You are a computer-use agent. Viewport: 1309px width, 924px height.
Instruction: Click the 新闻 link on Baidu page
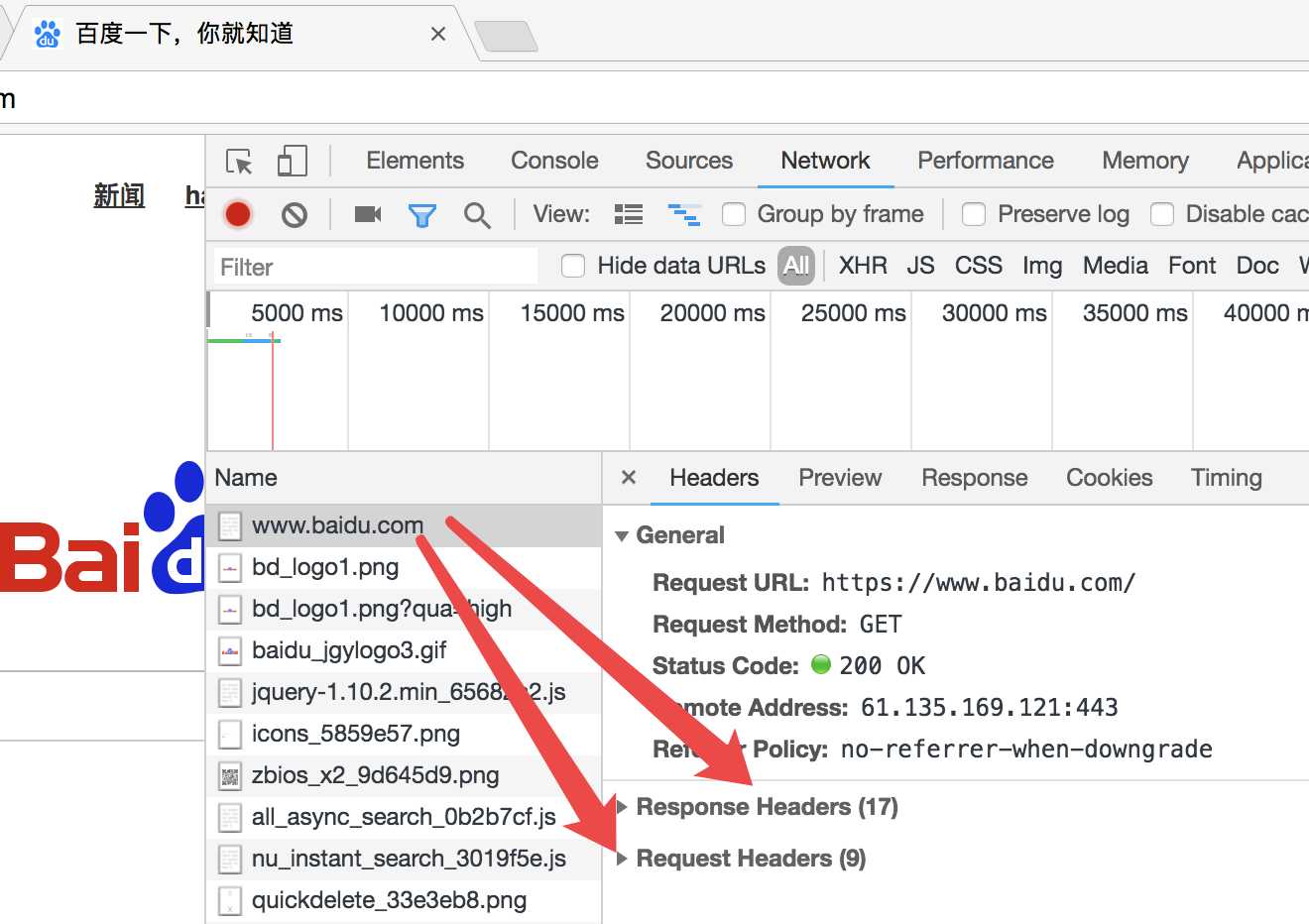click(119, 195)
